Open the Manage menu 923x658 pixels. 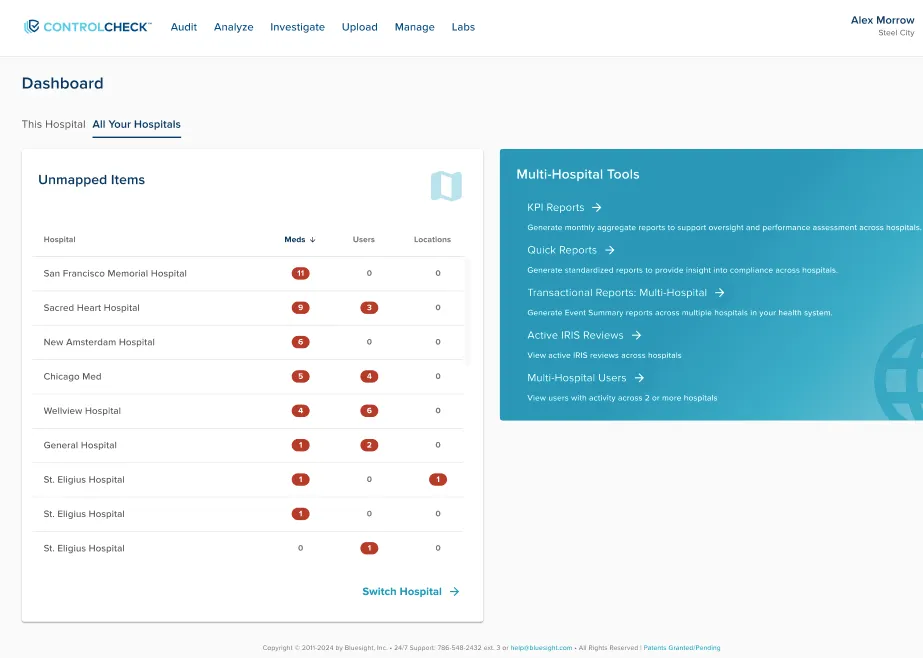tap(414, 27)
